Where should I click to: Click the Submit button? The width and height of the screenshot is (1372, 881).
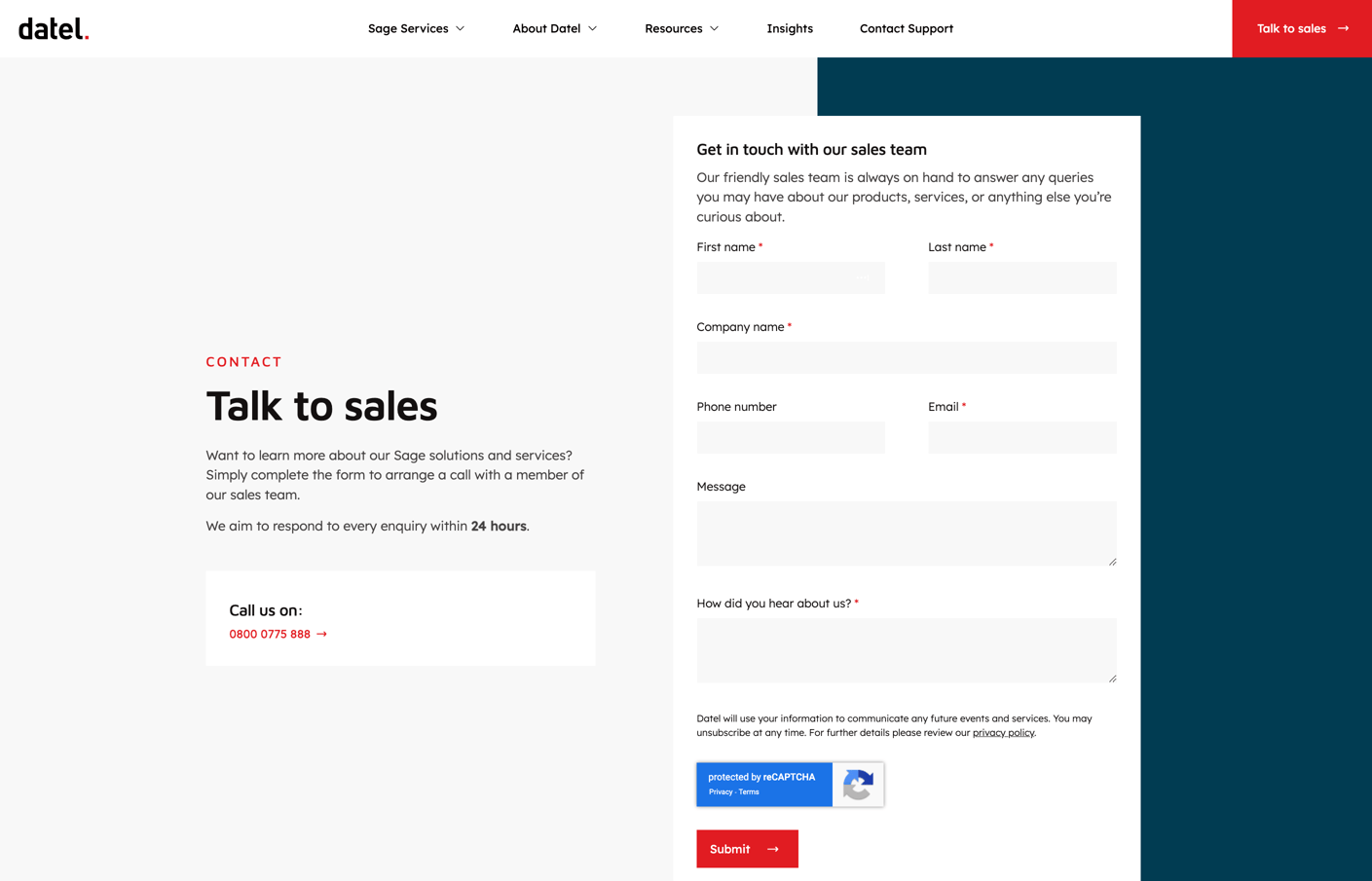point(747,849)
